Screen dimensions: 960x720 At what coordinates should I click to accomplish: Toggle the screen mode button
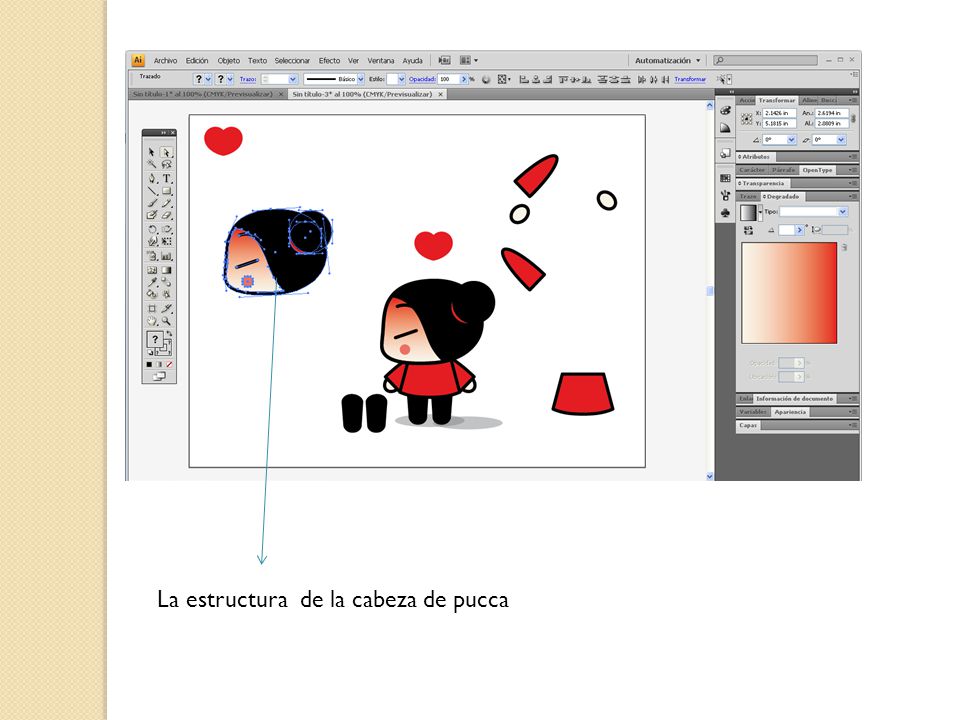(159, 377)
